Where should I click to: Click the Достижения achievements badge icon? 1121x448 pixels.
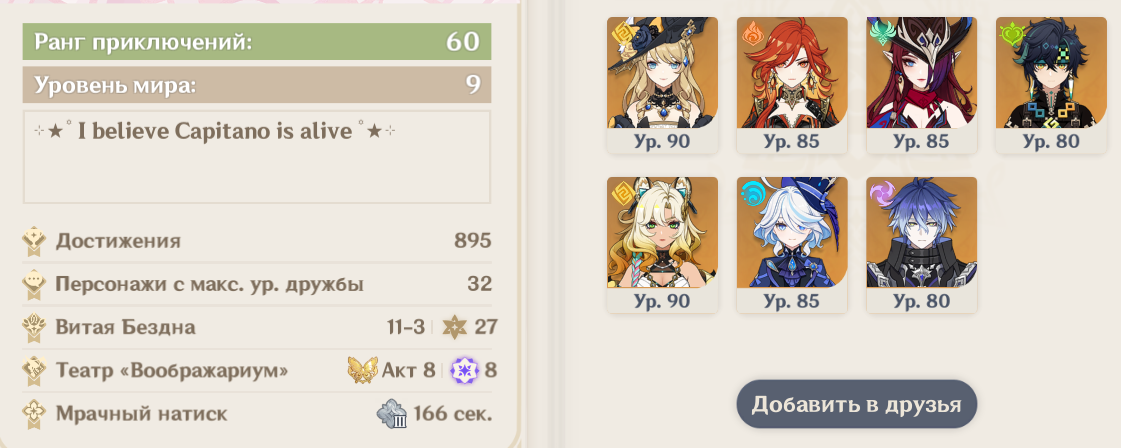34,242
